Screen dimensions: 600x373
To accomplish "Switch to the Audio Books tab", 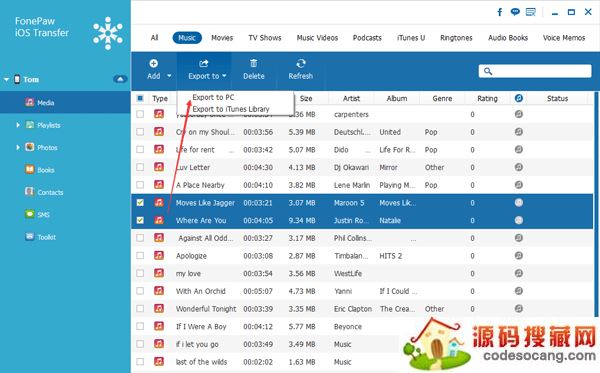I will [x=508, y=37].
